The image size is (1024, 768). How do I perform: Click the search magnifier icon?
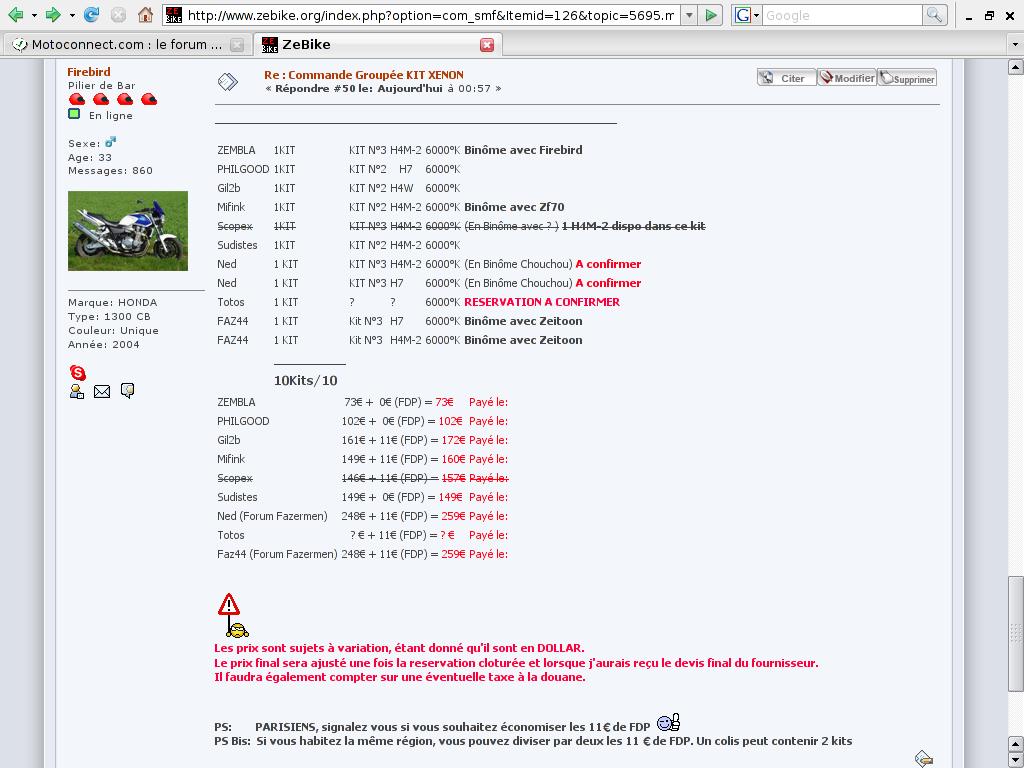tap(934, 15)
